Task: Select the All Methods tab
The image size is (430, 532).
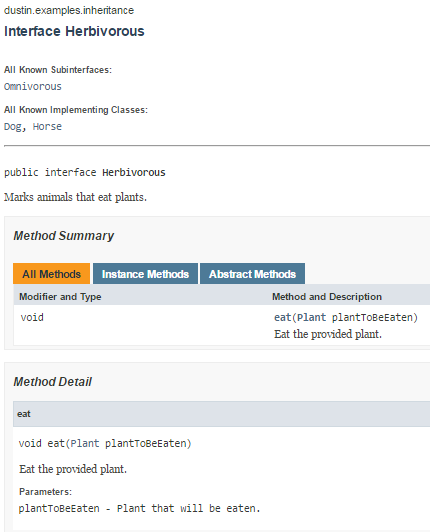Action: point(52,274)
